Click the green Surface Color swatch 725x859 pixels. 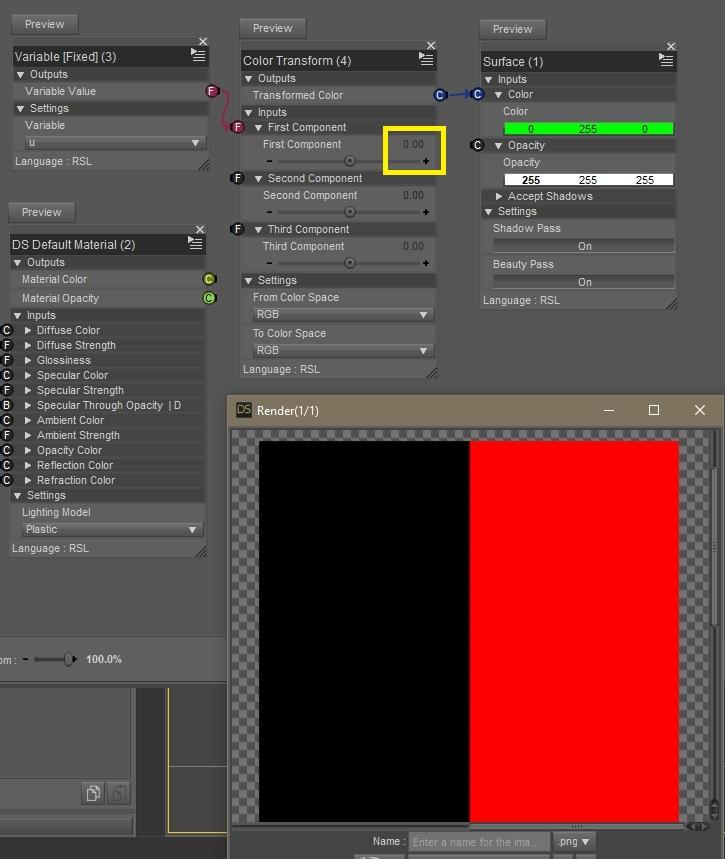589,129
